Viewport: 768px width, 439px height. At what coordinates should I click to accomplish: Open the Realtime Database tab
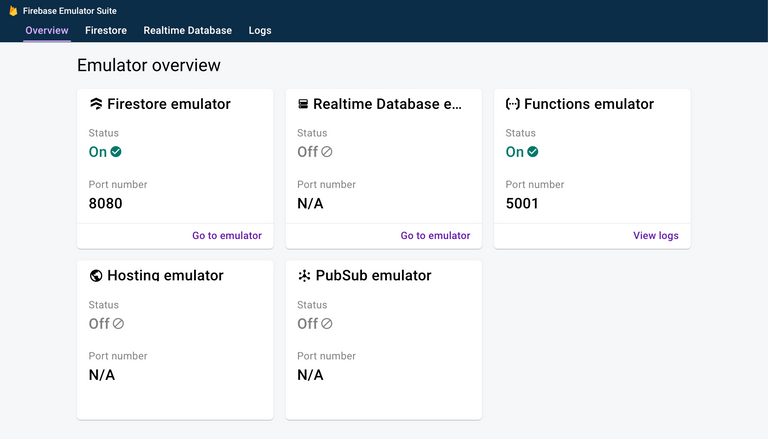click(188, 30)
